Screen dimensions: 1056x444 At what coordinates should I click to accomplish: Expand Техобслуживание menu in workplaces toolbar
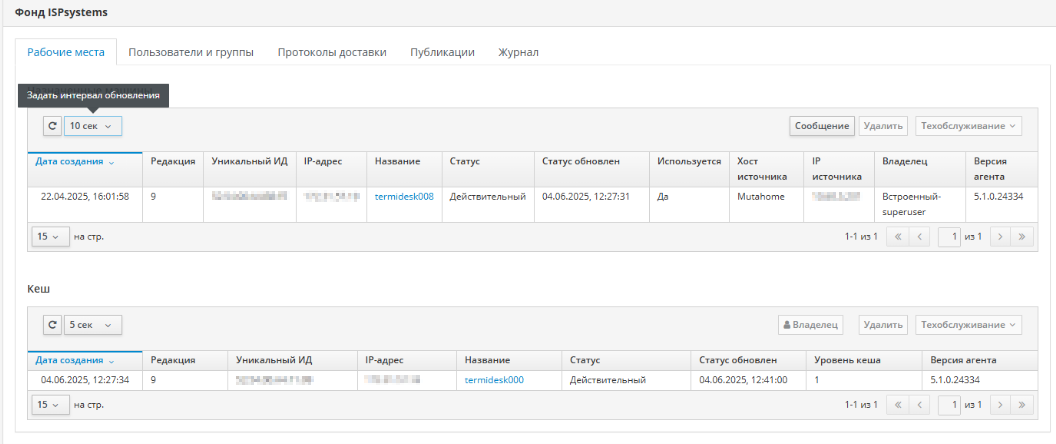pyautogui.click(x=969, y=126)
